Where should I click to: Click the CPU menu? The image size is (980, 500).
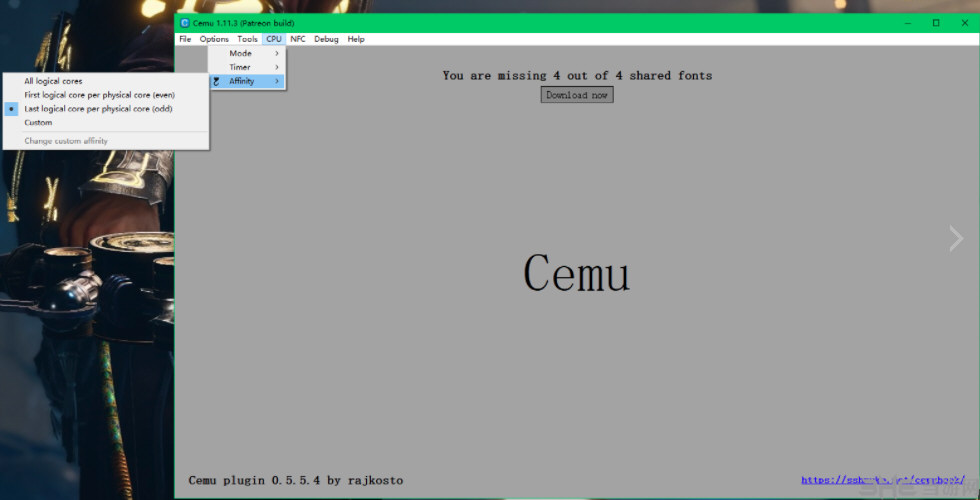(x=274, y=39)
